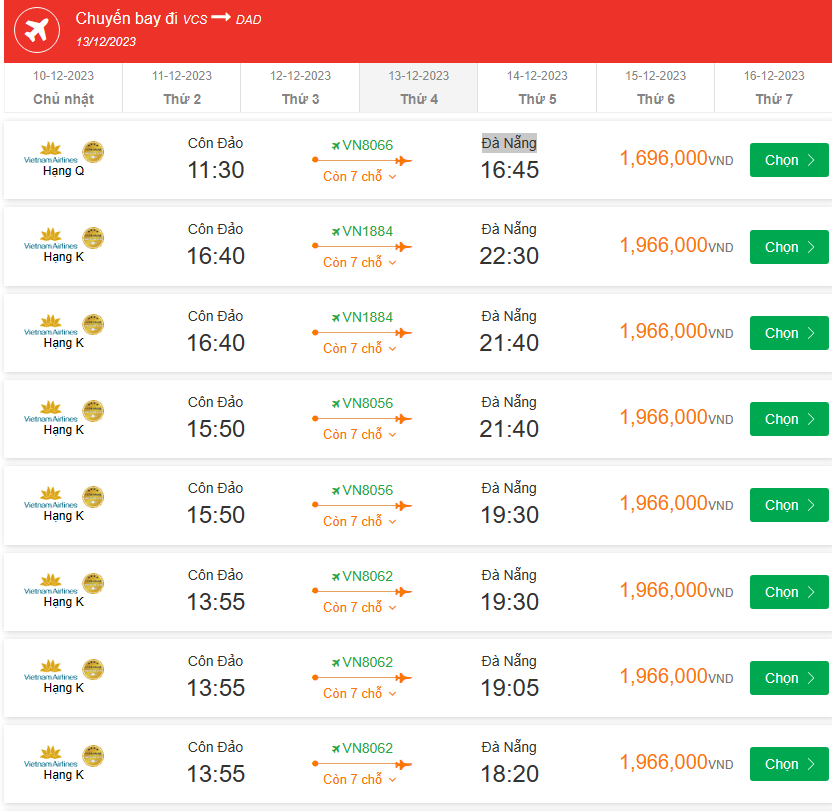Click the green plane icon beside VN8066
Viewport: 832px width, 811px height.
(x=336, y=145)
